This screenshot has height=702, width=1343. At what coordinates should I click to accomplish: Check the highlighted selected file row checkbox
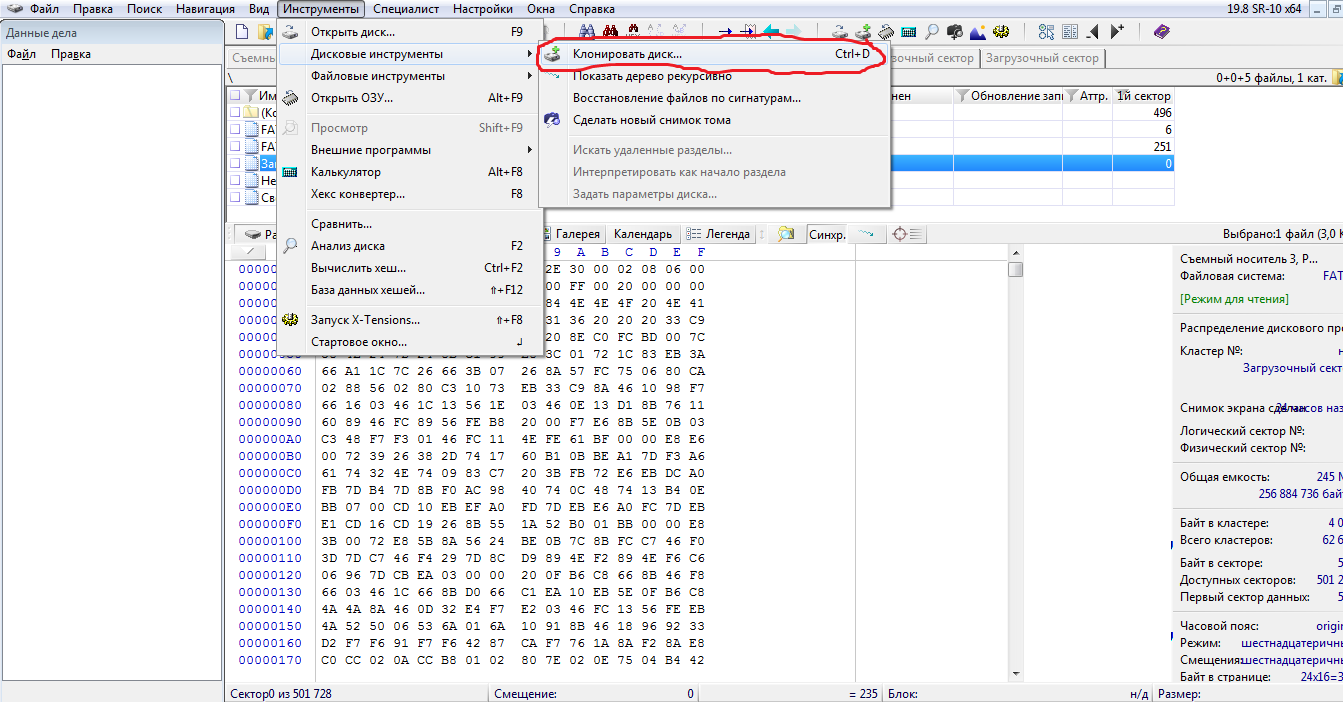[235, 163]
